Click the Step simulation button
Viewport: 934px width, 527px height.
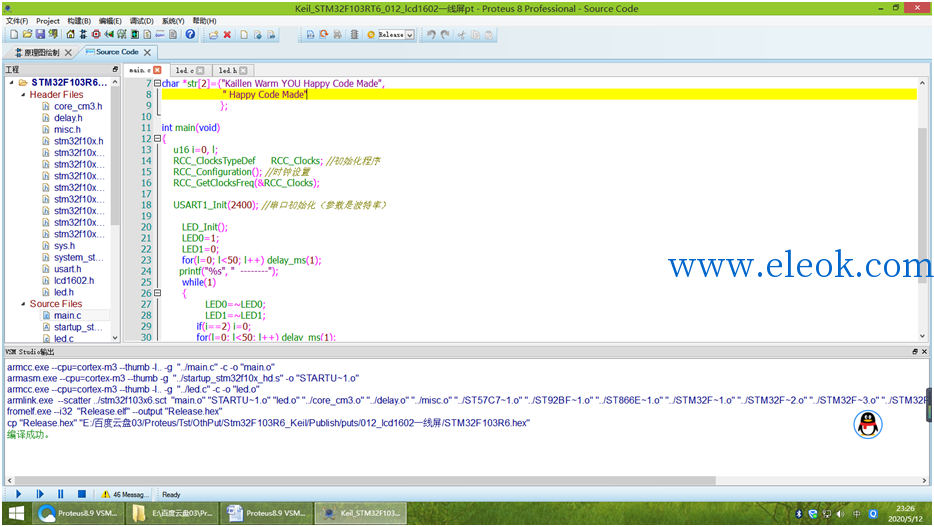[39, 494]
